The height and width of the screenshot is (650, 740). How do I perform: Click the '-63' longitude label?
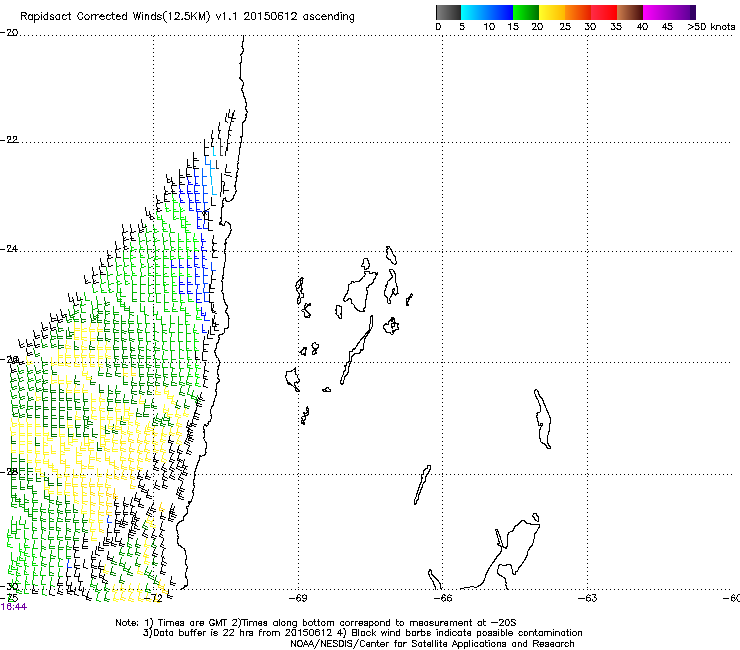tap(588, 598)
